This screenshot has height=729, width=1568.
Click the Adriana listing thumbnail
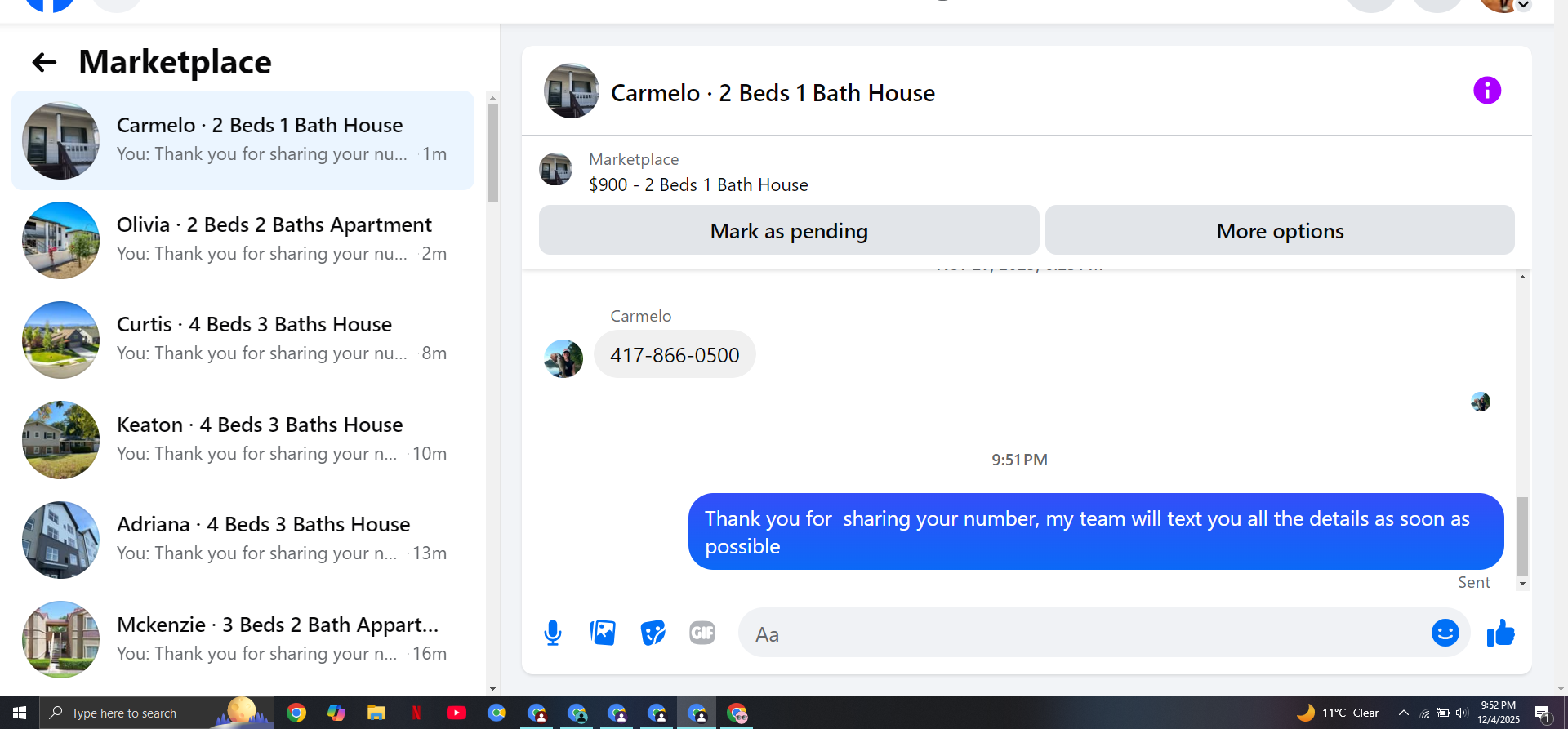[x=60, y=540]
